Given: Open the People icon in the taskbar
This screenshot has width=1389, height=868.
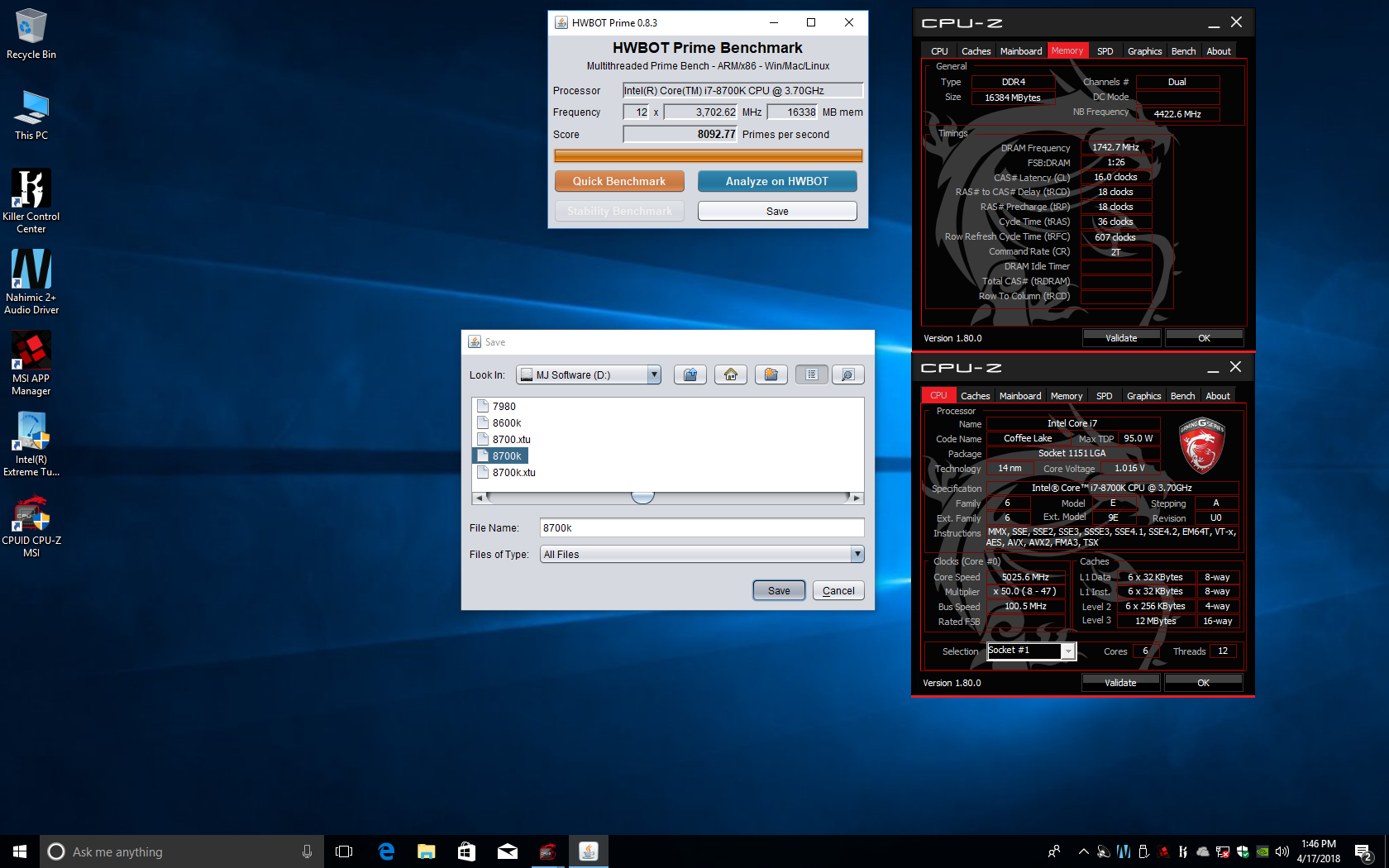Looking at the screenshot, I should (1054, 851).
